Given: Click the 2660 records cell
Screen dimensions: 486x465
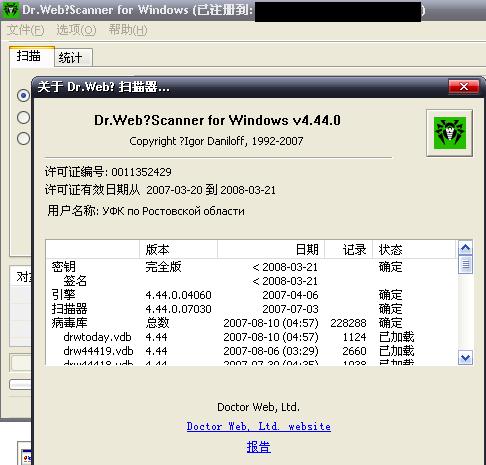Looking at the screenshot, I should [x=354, y=351].
